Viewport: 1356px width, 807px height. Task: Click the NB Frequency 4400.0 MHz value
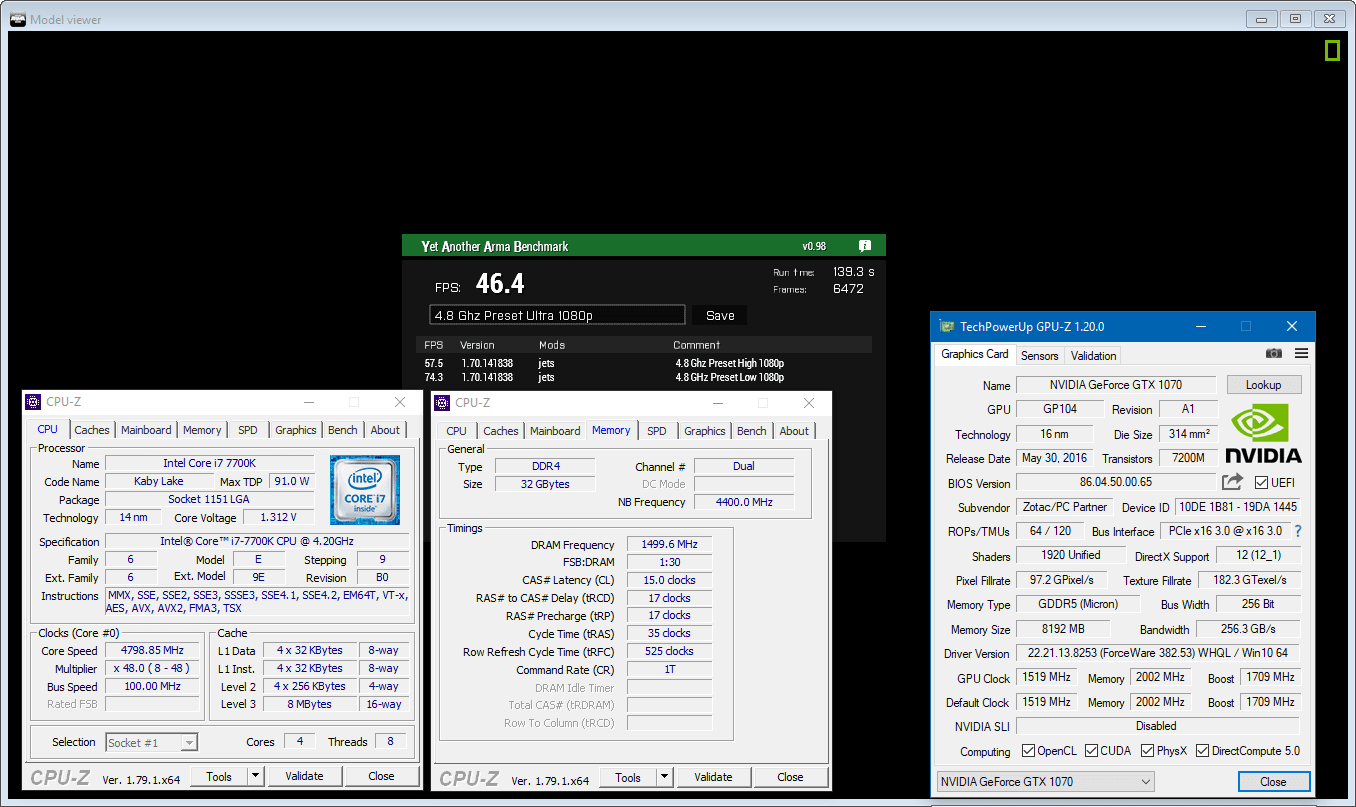[x=744, y=502]
